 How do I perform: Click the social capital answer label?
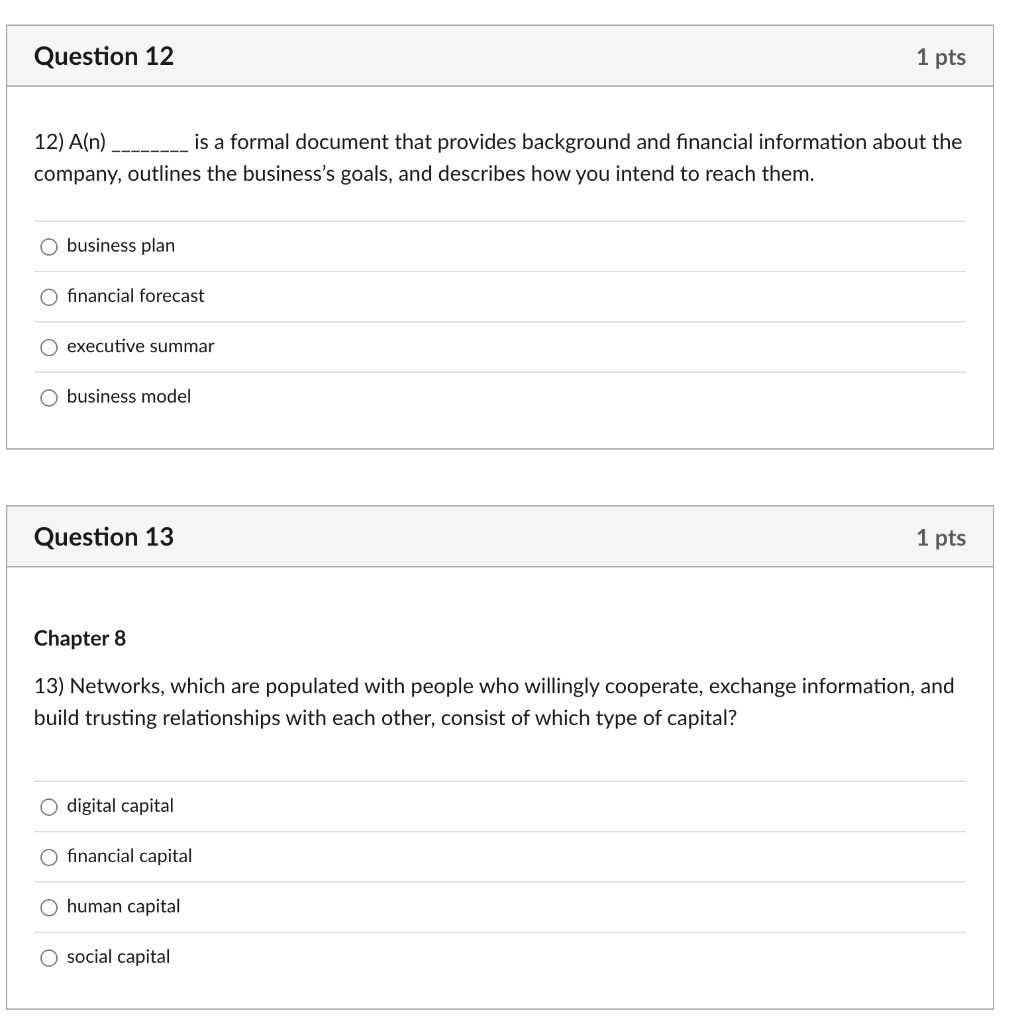pyautogui.click(x=119, y=956)
